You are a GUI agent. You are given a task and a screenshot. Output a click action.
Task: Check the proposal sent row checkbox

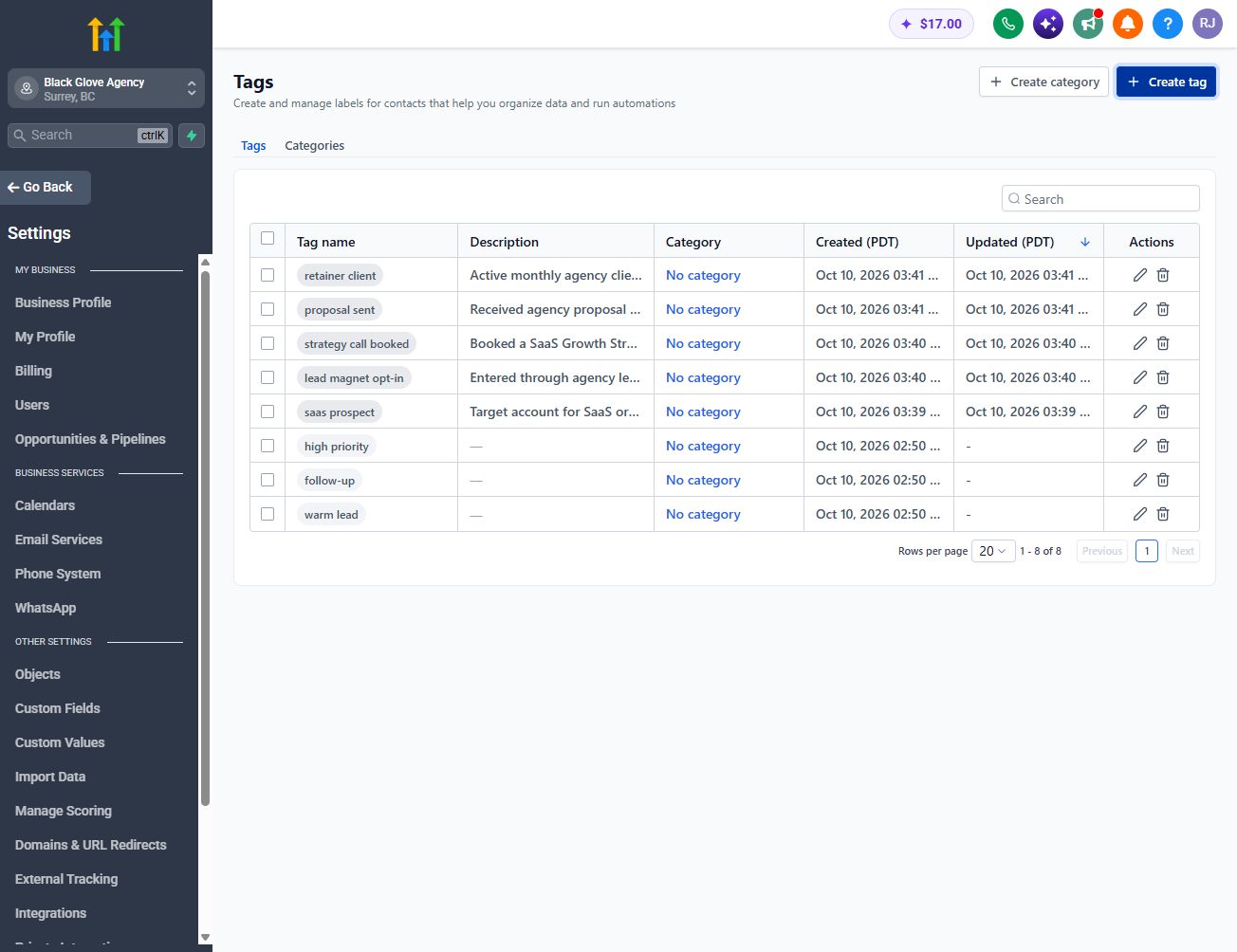tap(268, 309)
